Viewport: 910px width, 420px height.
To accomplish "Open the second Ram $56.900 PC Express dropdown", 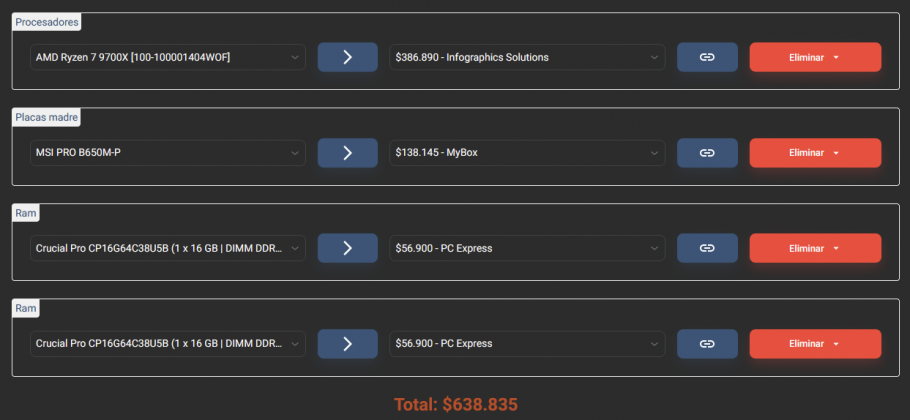I will coord(527,343).
